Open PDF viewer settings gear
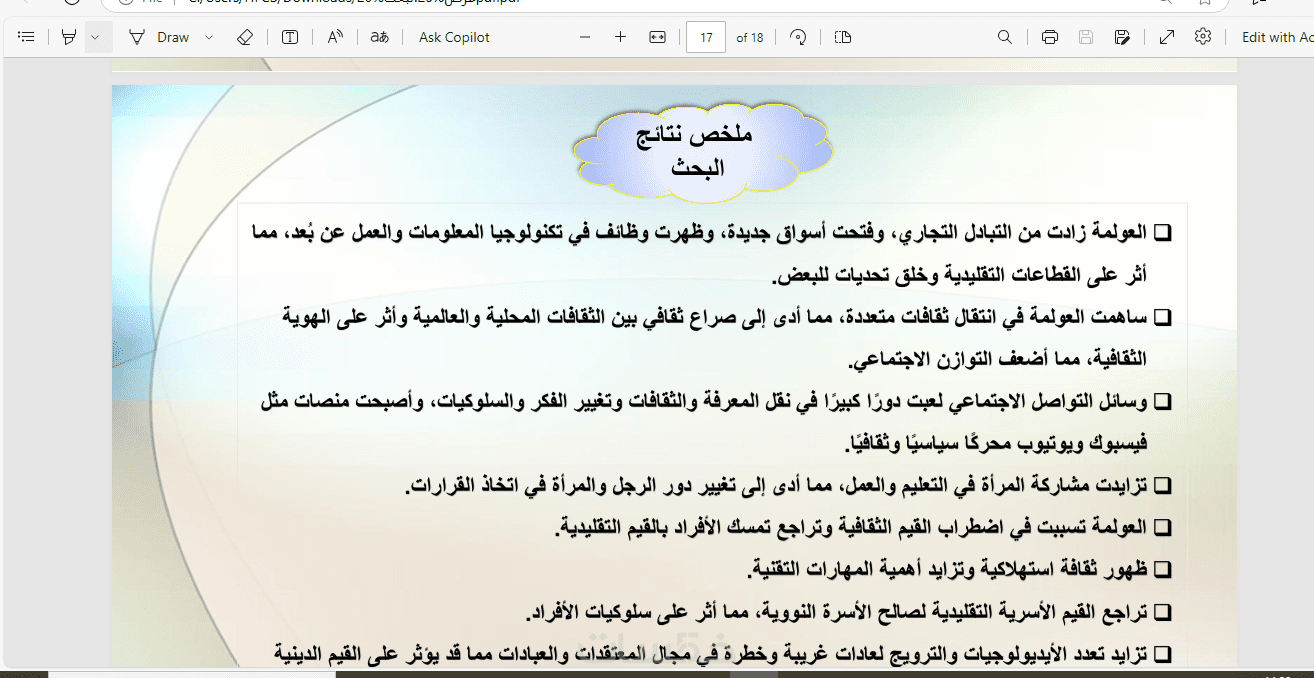 pyautogui.click(x=1203, y=37)
